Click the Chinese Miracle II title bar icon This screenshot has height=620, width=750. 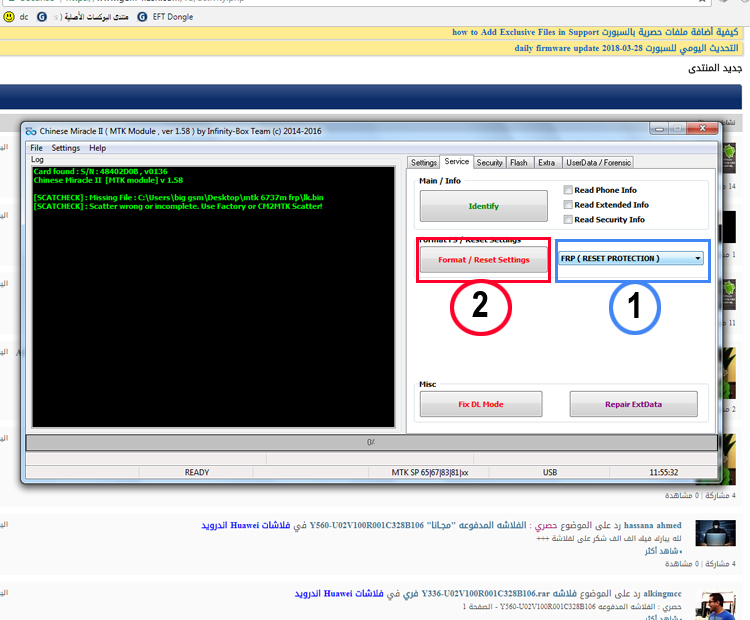[31, 131]
